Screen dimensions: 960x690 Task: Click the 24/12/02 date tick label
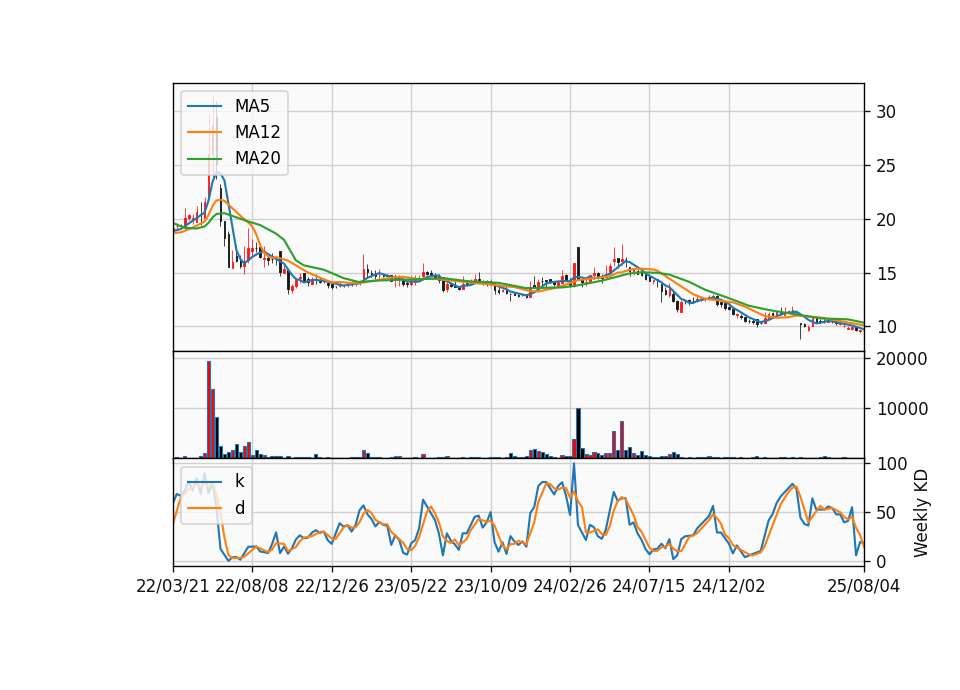pos(729,586)
